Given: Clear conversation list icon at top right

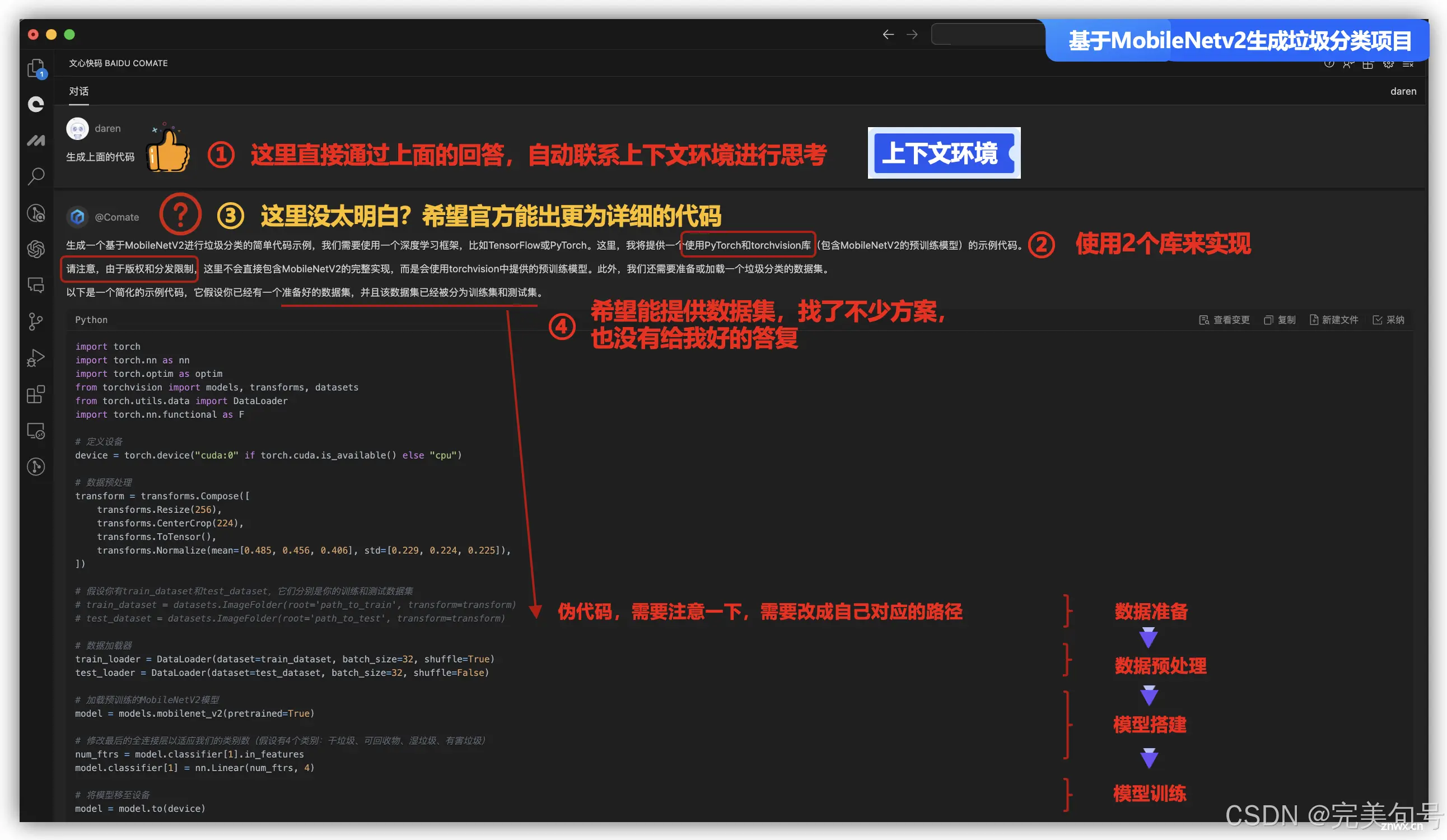Looking at the screenshot, I should tap(1408, 64).
